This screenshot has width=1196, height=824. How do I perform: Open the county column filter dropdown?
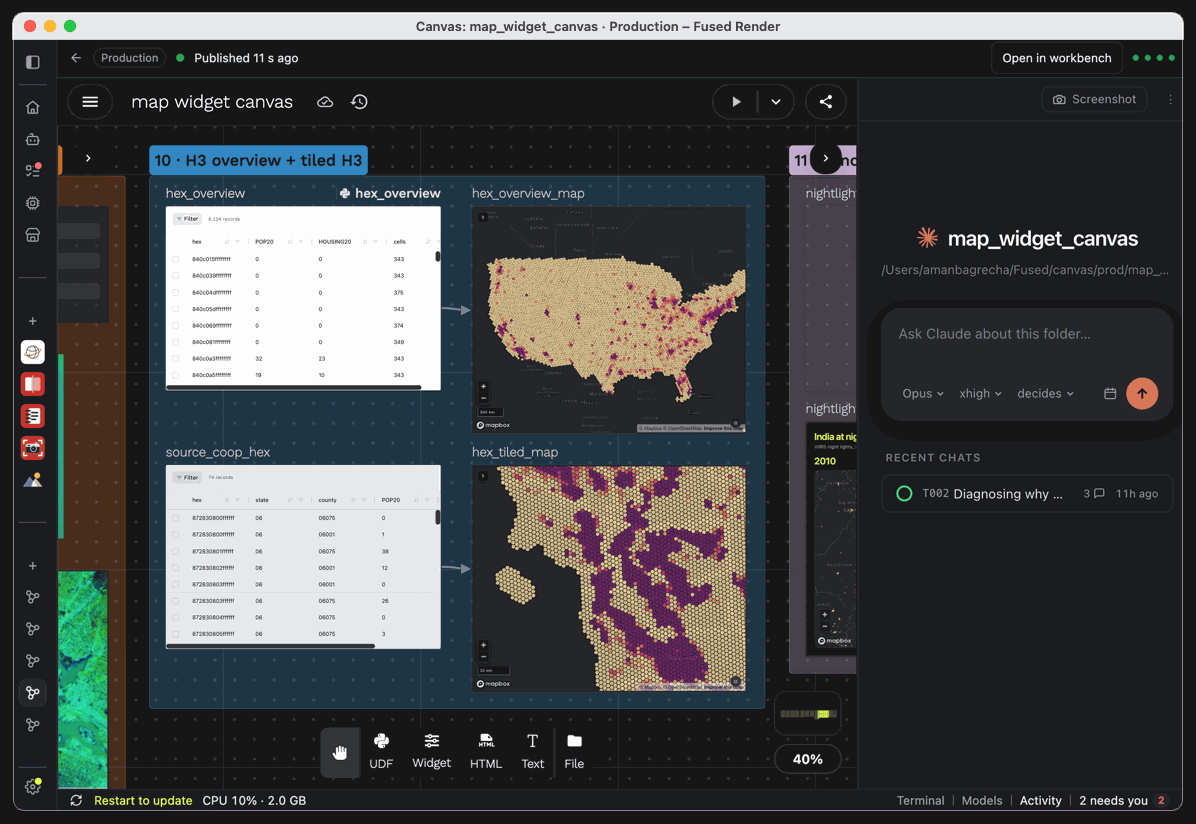(363, 501)
